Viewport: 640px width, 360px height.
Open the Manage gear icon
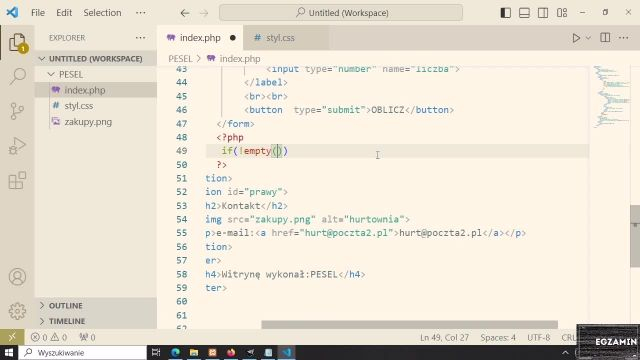(x=17, y=311)
